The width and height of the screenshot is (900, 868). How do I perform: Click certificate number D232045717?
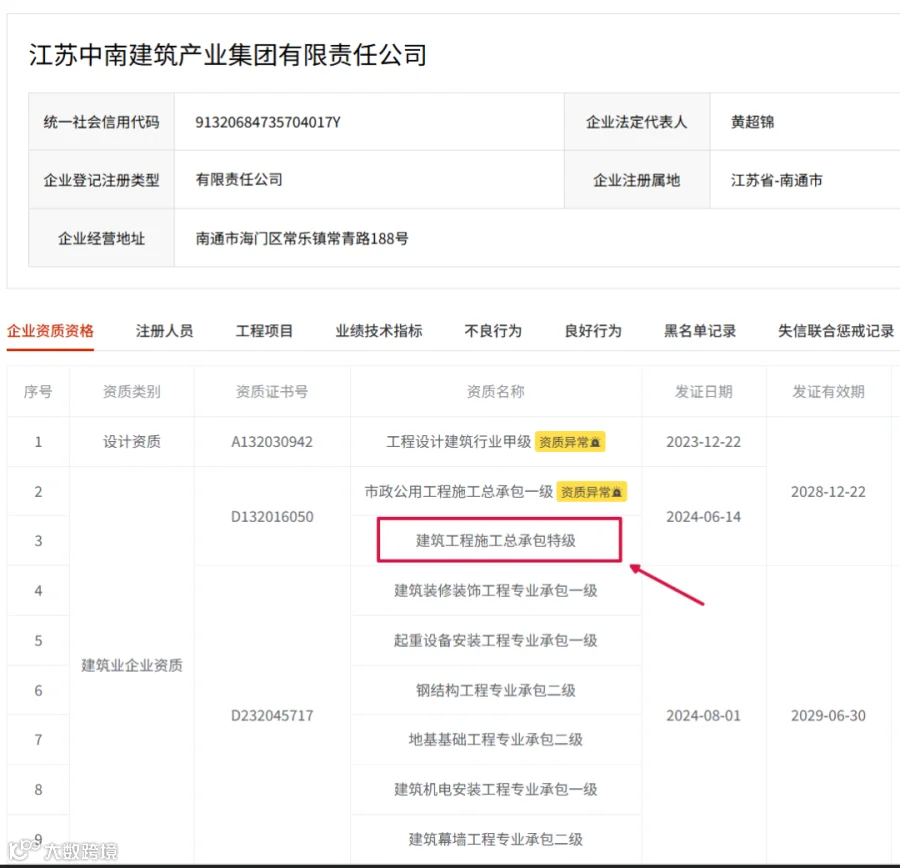(x=272, y=715)
